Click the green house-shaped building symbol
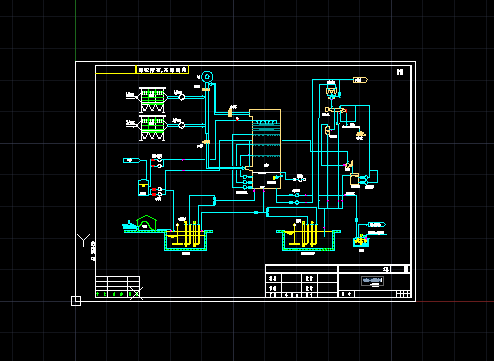The image size is (494, 361). click(x=147, y=223)
